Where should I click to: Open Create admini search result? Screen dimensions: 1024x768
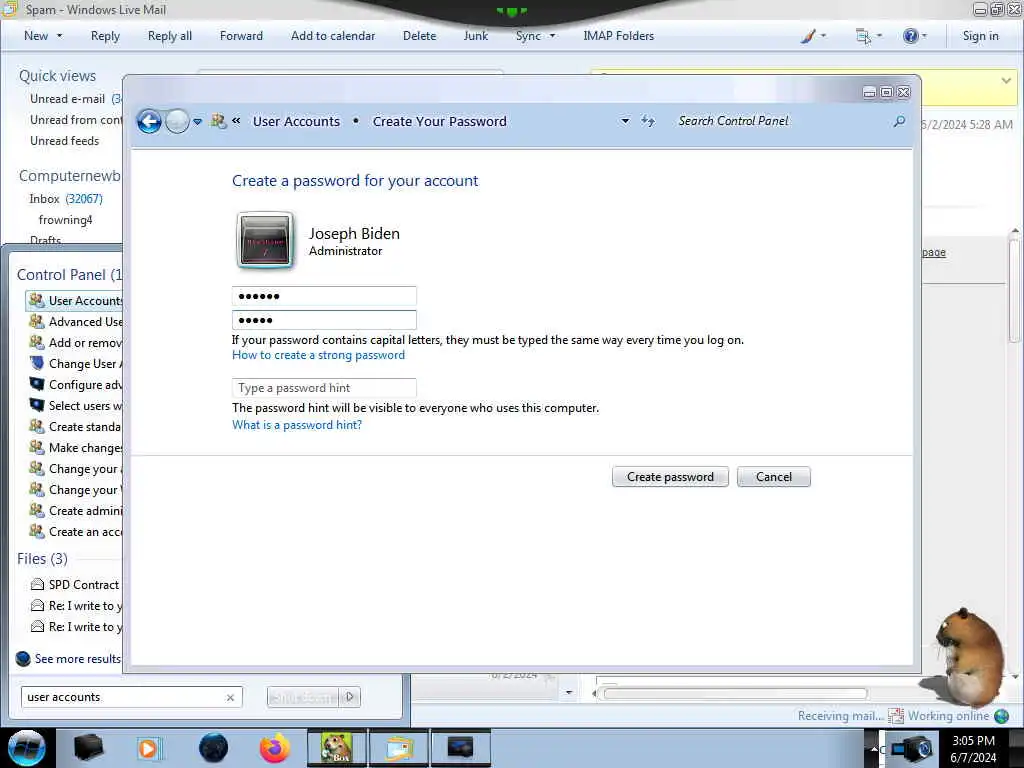coord(75,511)
